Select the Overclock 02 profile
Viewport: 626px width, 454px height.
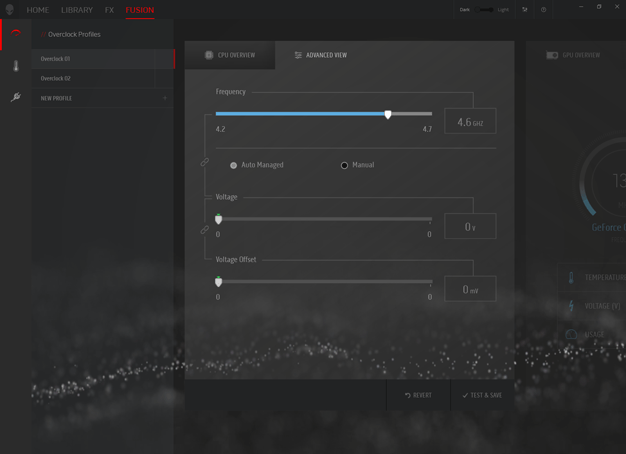pyautogui.click(x=103, y=78)
